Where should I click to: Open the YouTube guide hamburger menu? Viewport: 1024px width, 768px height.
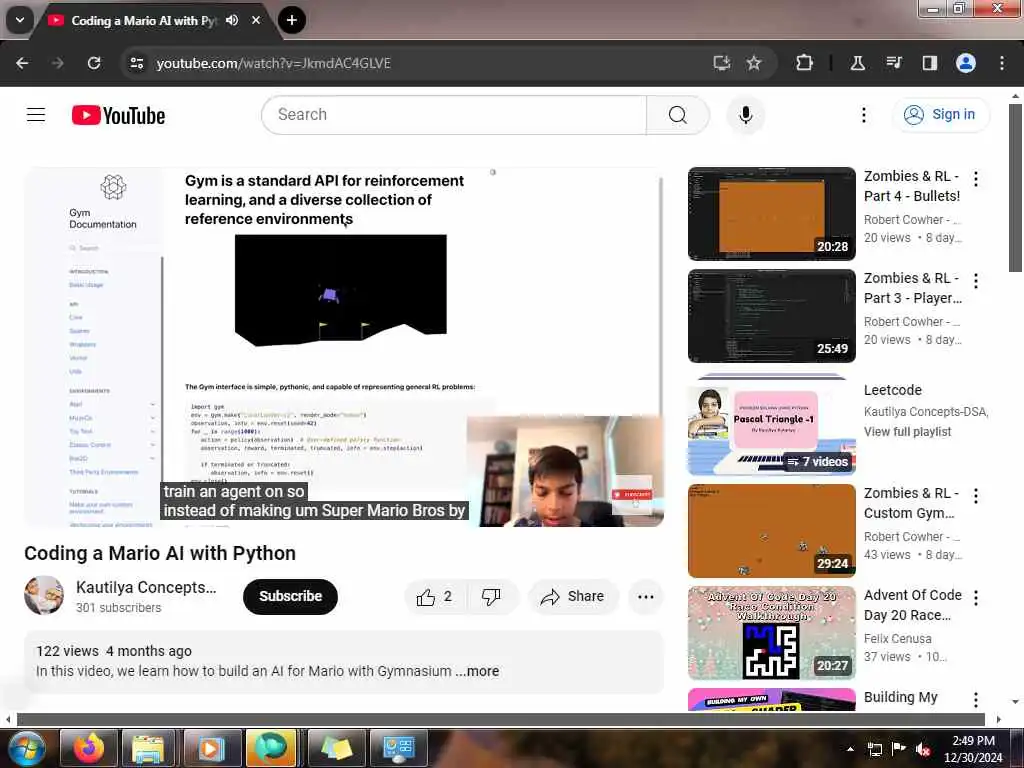coord(36,115)
